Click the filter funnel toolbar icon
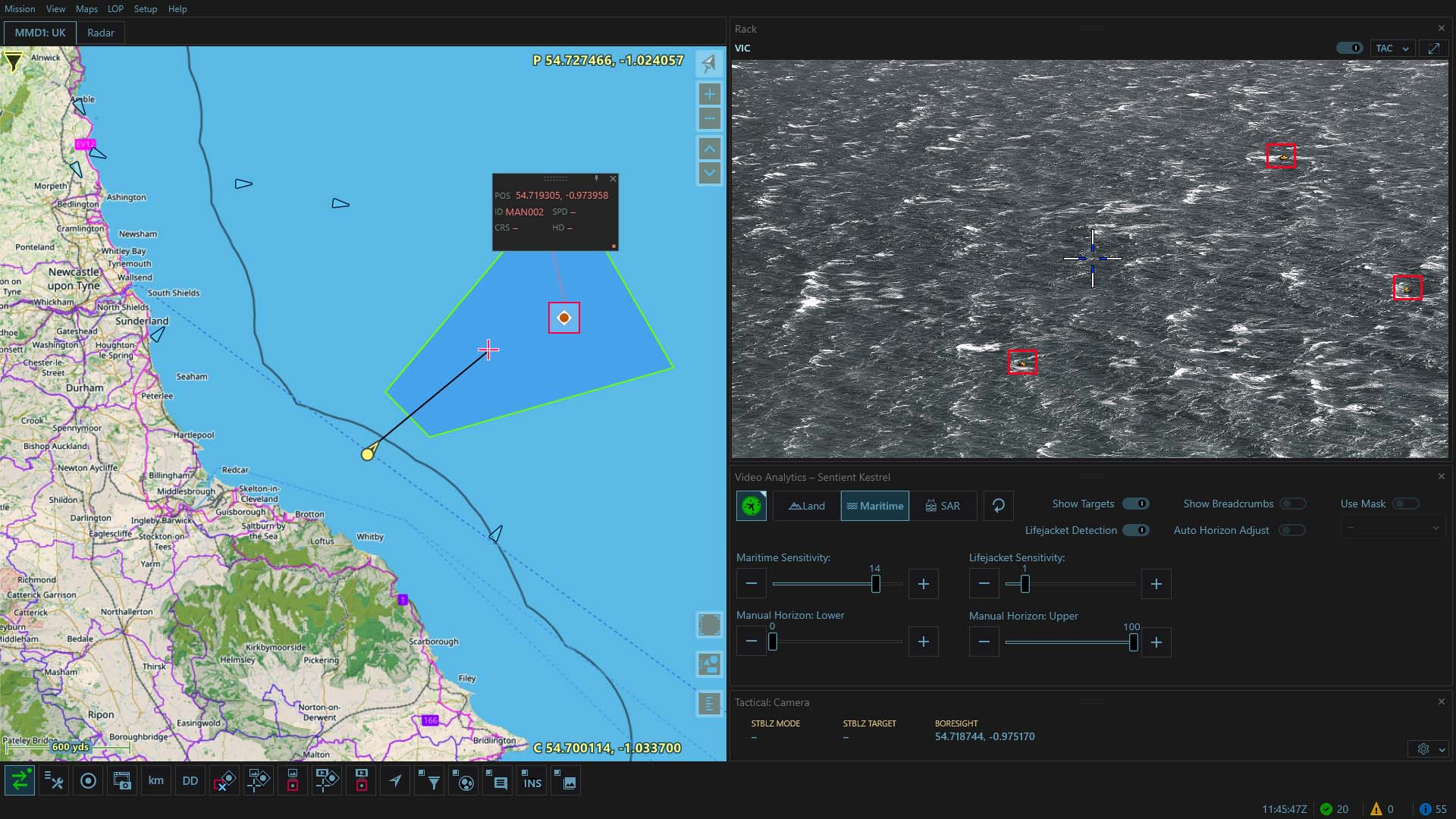Image resolution: width=1456 pixels, height=819 pixels. 430,781
